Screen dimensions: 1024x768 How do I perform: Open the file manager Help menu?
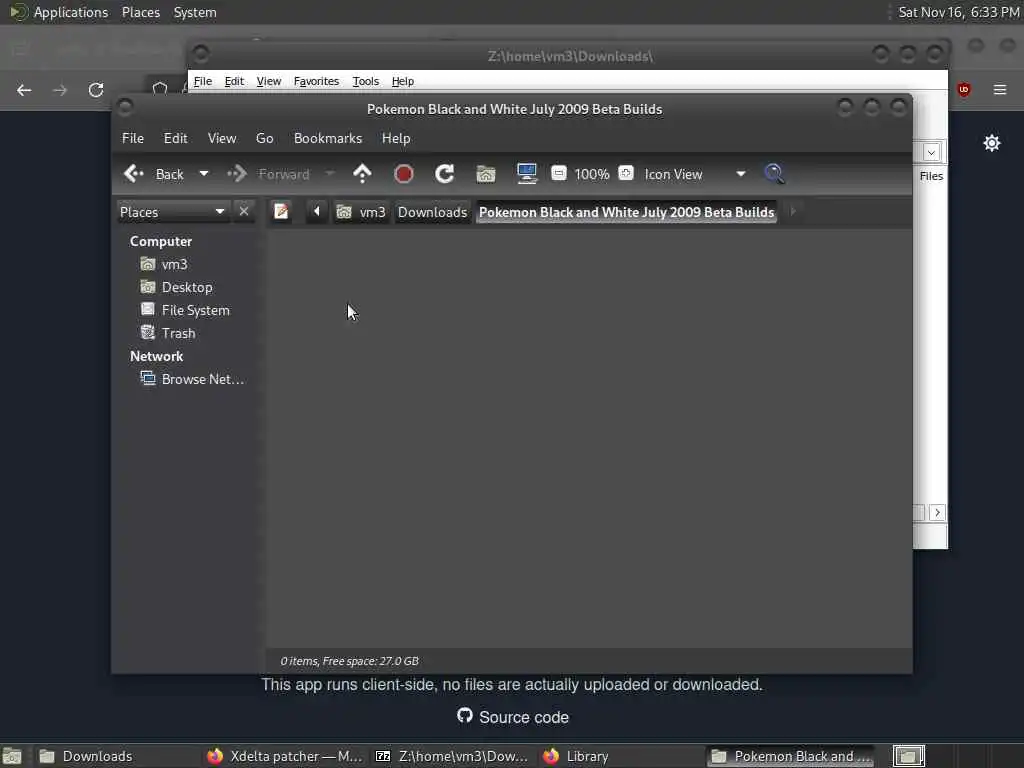point(396,138)
